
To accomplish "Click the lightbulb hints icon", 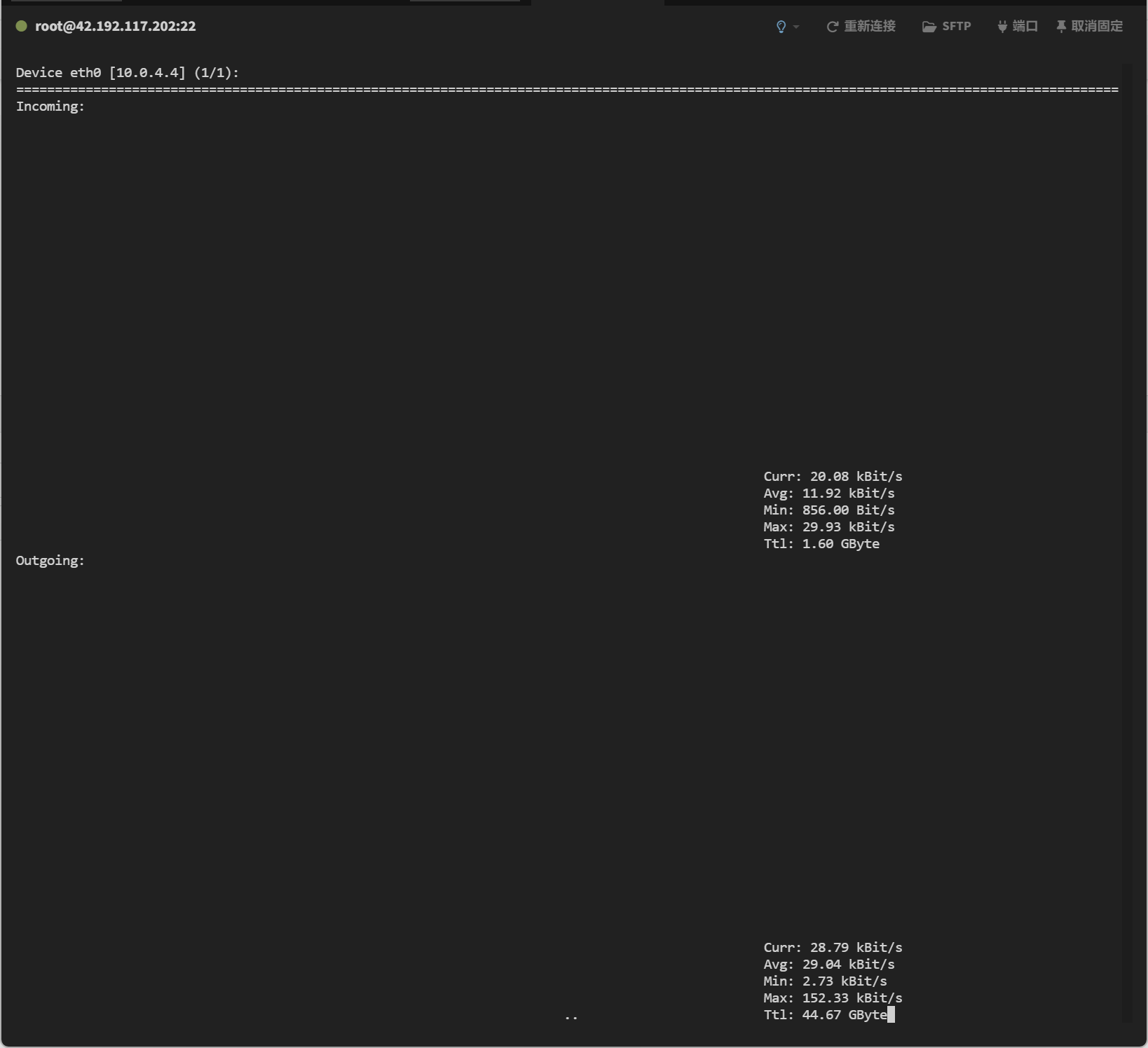I will point(781,27).
